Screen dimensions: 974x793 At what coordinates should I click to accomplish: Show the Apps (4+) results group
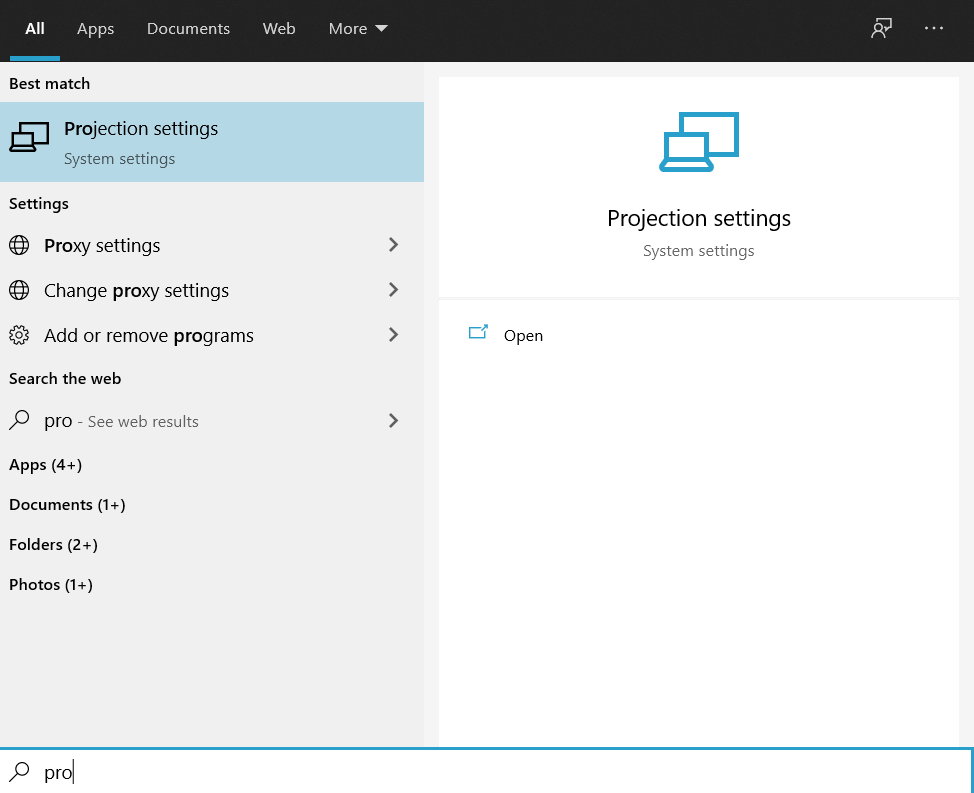pos(46,465)
